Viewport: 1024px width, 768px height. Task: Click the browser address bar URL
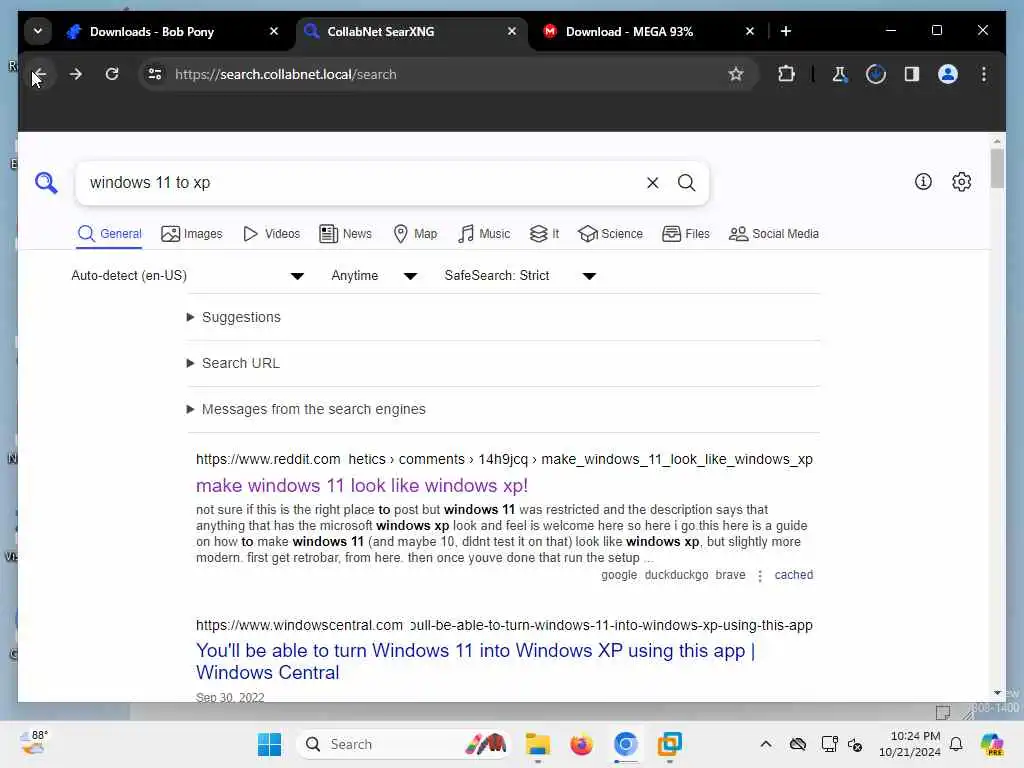coord(285,74)
